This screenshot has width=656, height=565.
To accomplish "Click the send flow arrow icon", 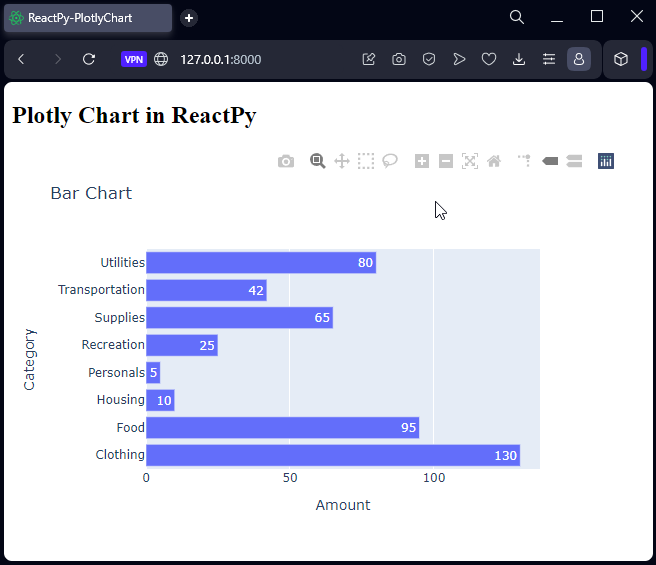I will click(459, 59).
